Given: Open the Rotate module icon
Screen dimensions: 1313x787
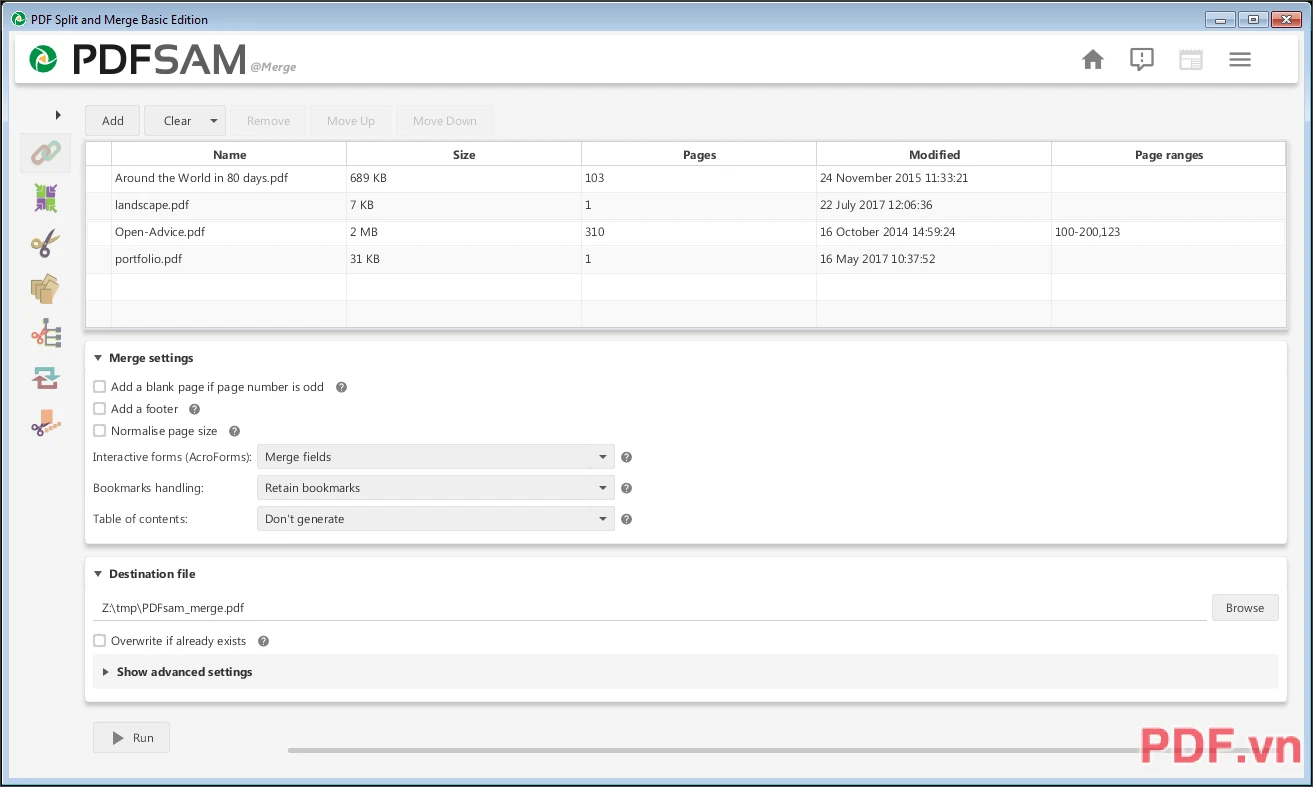Looking at the screenshot, I should 45,378.
